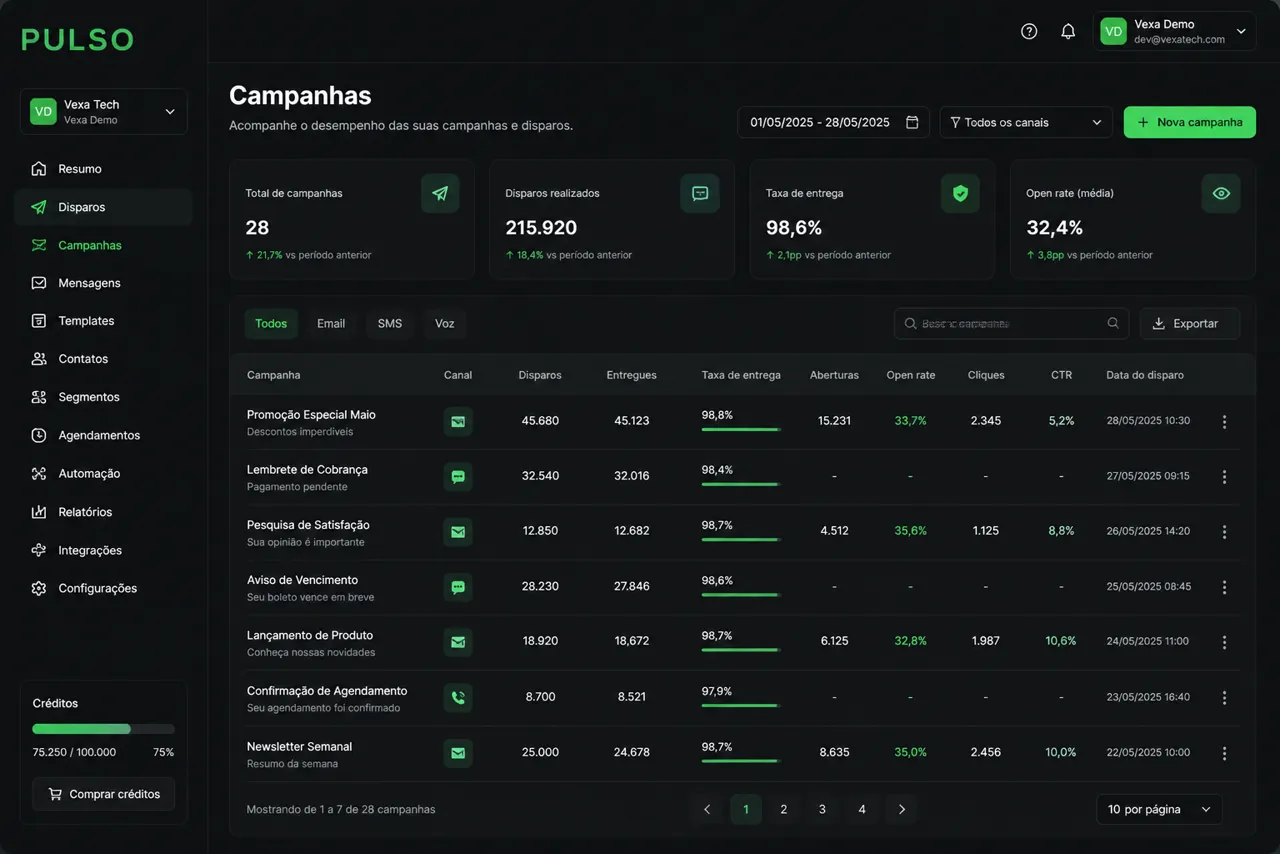The width and height of the screenshot is (1280, 854).
Task: Click the calendar icon in date range field
Action: click(912, 122)
